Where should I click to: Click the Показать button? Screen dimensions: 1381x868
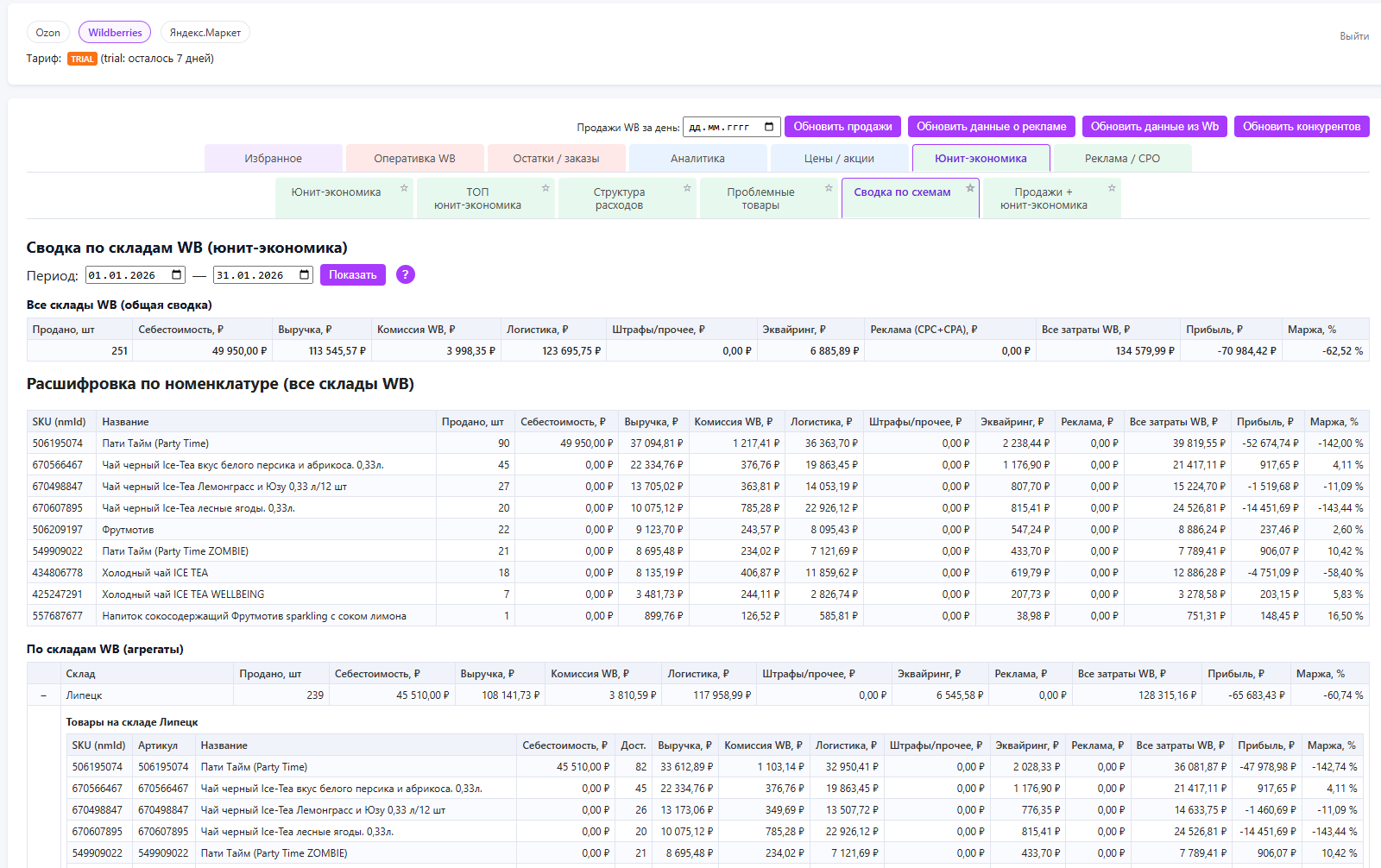pyautogui.click(x=353, y=275)
